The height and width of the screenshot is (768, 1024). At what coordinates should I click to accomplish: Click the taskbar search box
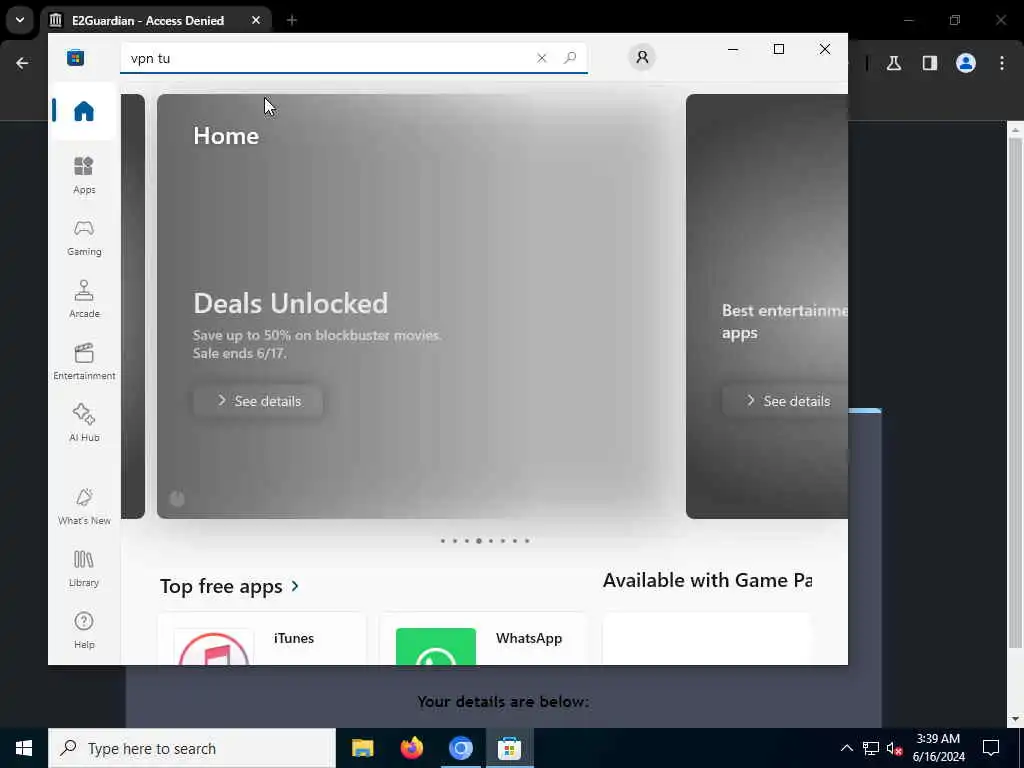[192, 748]
